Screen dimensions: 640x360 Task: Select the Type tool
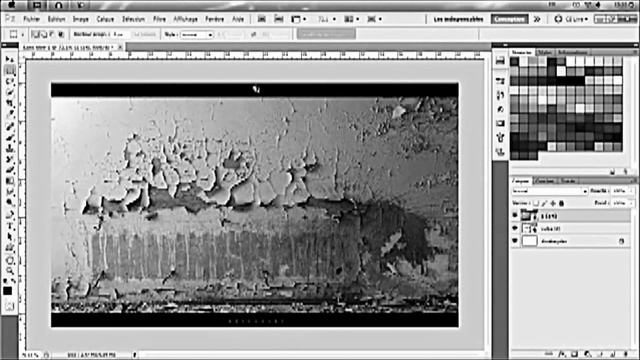9,226
